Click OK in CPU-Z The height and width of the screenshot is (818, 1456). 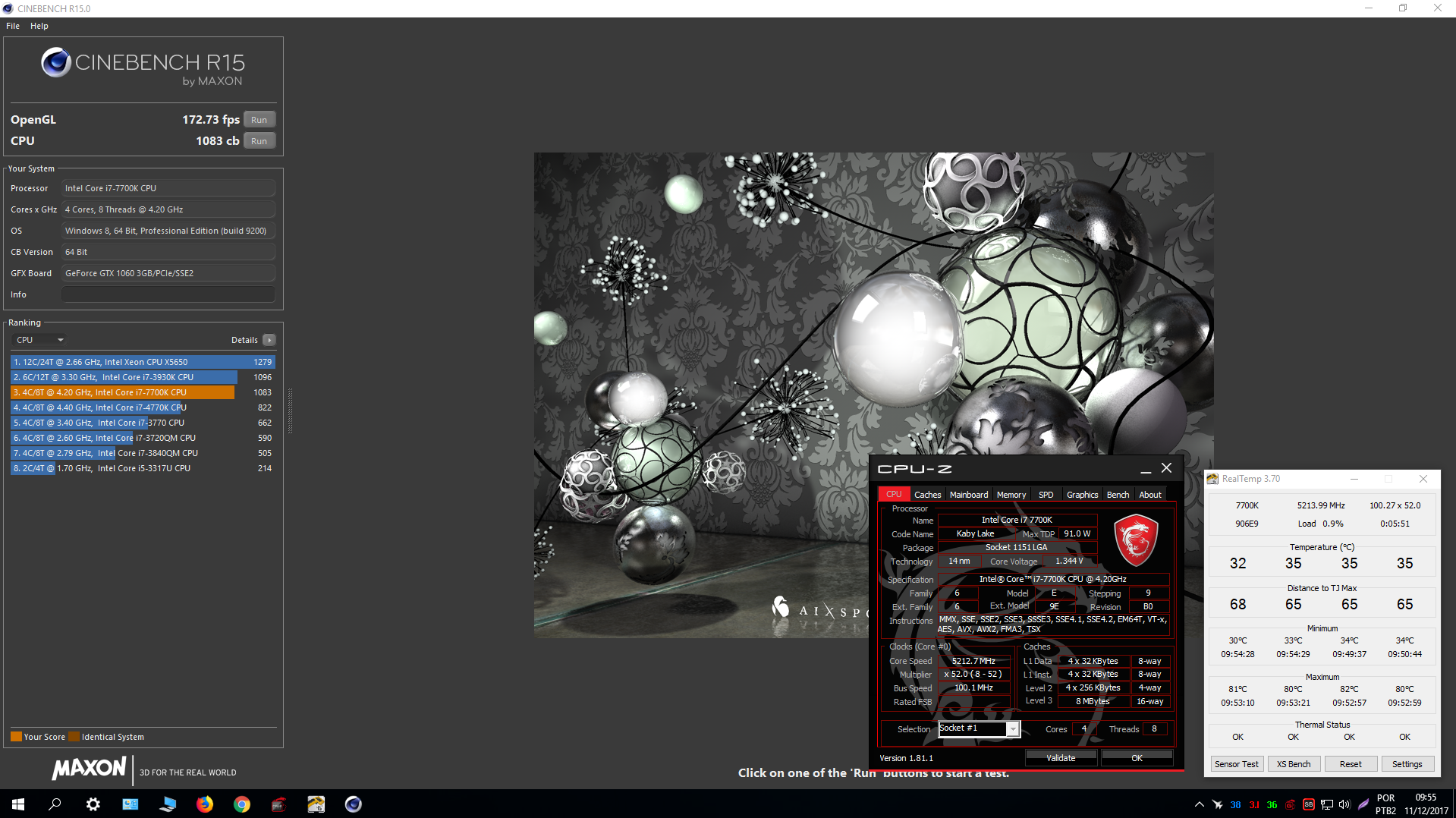pos(1137,758)
